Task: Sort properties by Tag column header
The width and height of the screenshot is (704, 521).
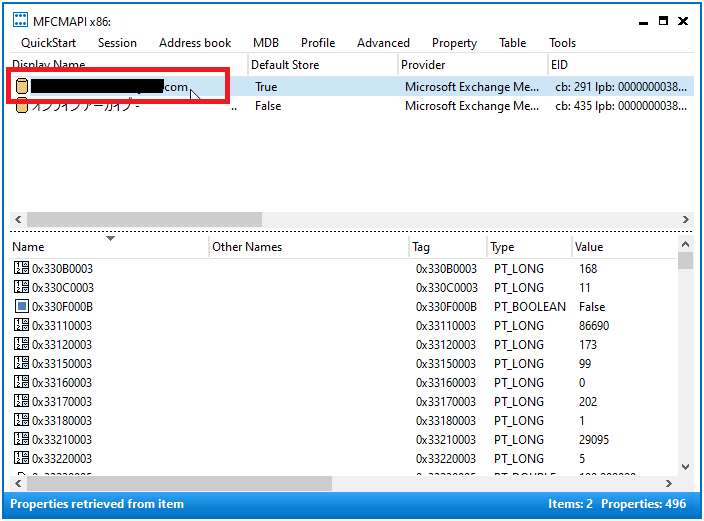Action: [x=421, y=247]
